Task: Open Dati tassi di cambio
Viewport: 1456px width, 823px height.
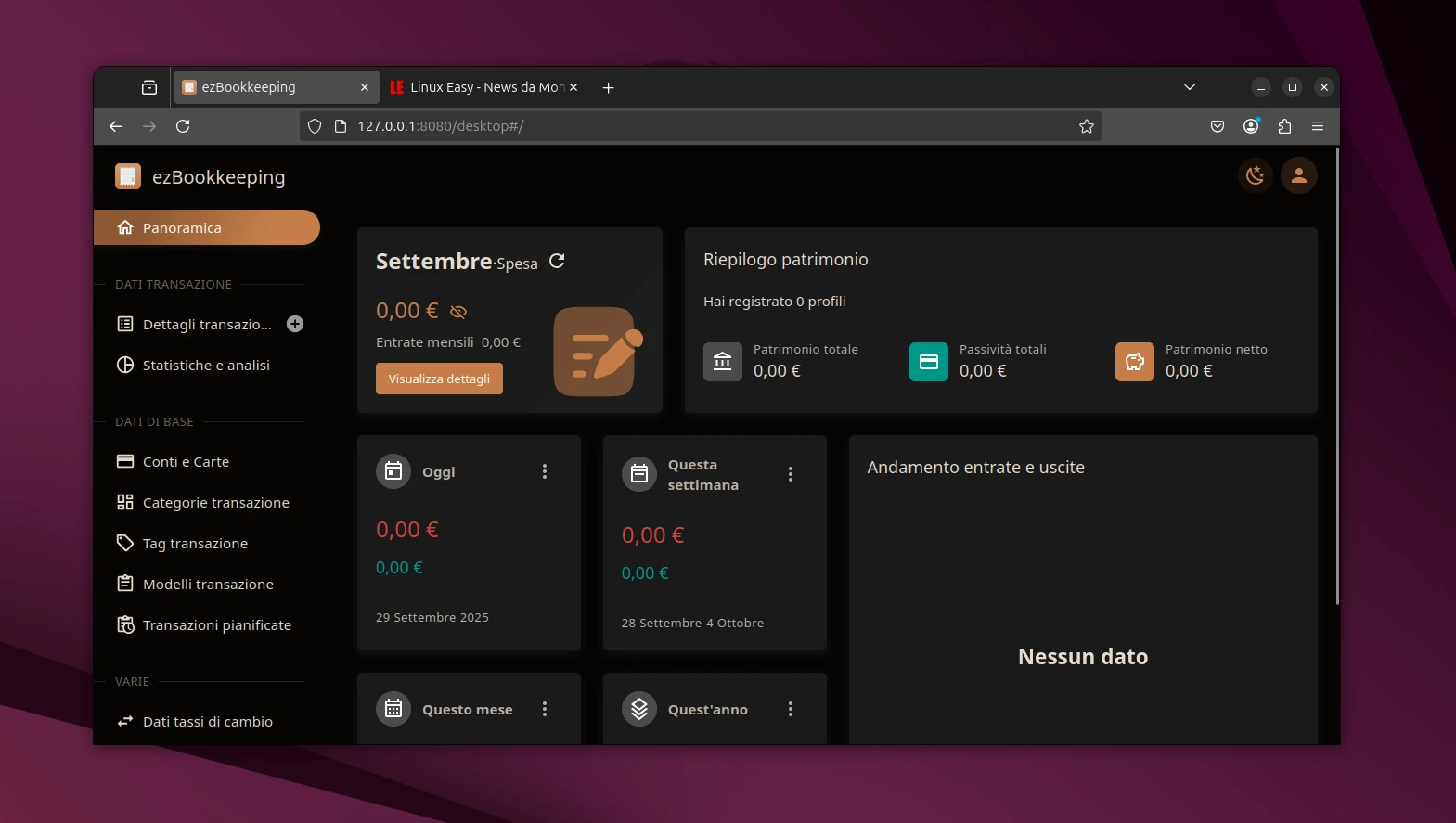Action: coord(206,721)
